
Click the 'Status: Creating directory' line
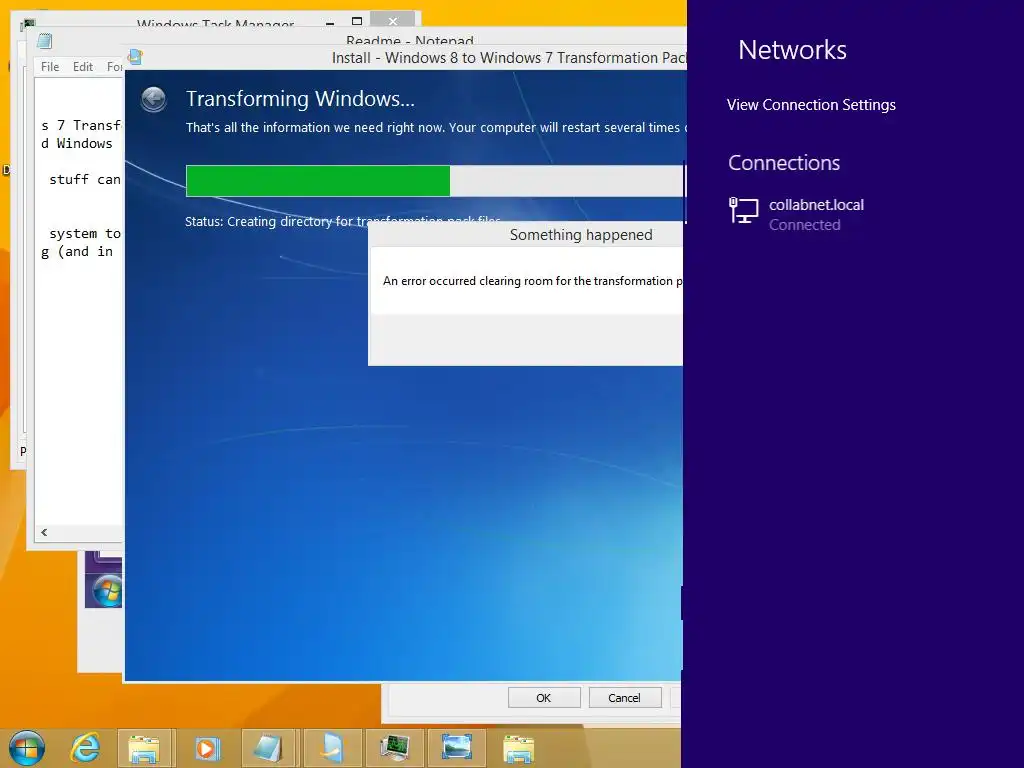pyautogui.click(x=343, y=221)
